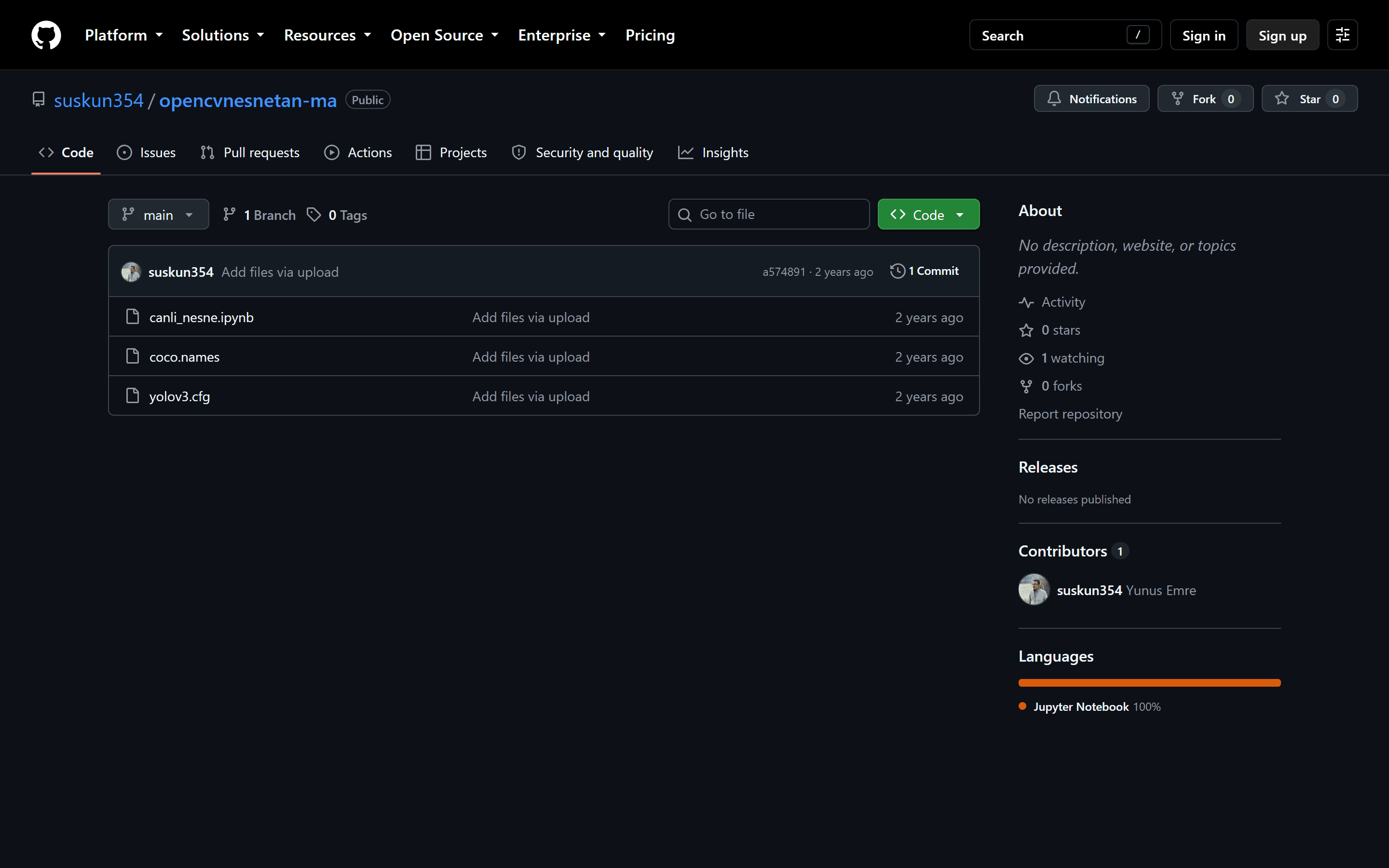Open the green Code dropdown button
Viewport: 1389px width, 868px height.
coord(928,214)
